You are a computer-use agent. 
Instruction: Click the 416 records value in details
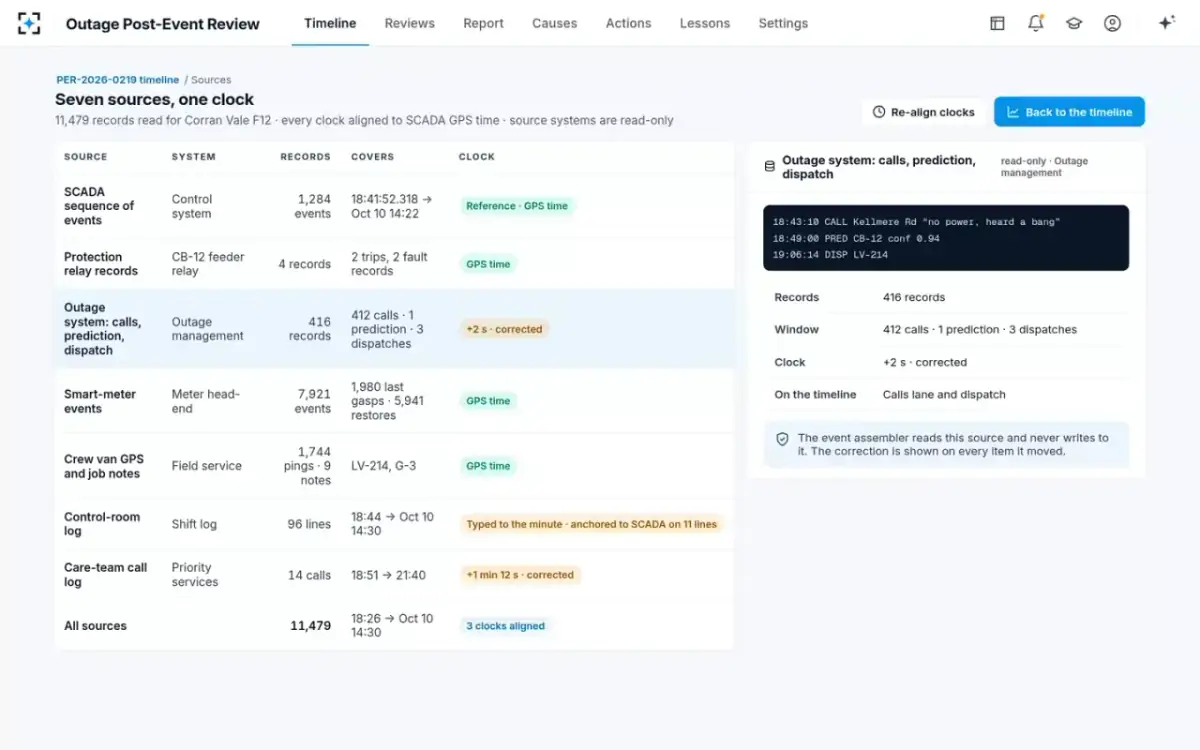[x=914, y=297]
